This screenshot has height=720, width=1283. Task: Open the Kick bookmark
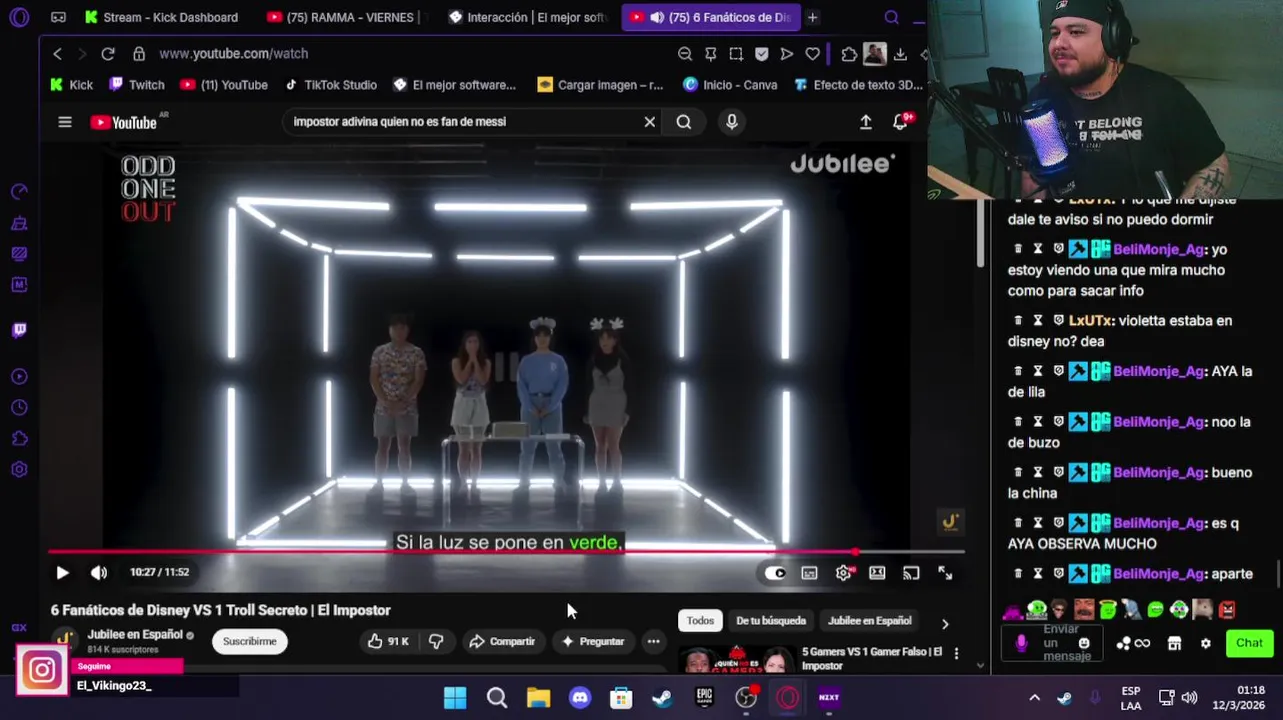[x=72, y=85]
